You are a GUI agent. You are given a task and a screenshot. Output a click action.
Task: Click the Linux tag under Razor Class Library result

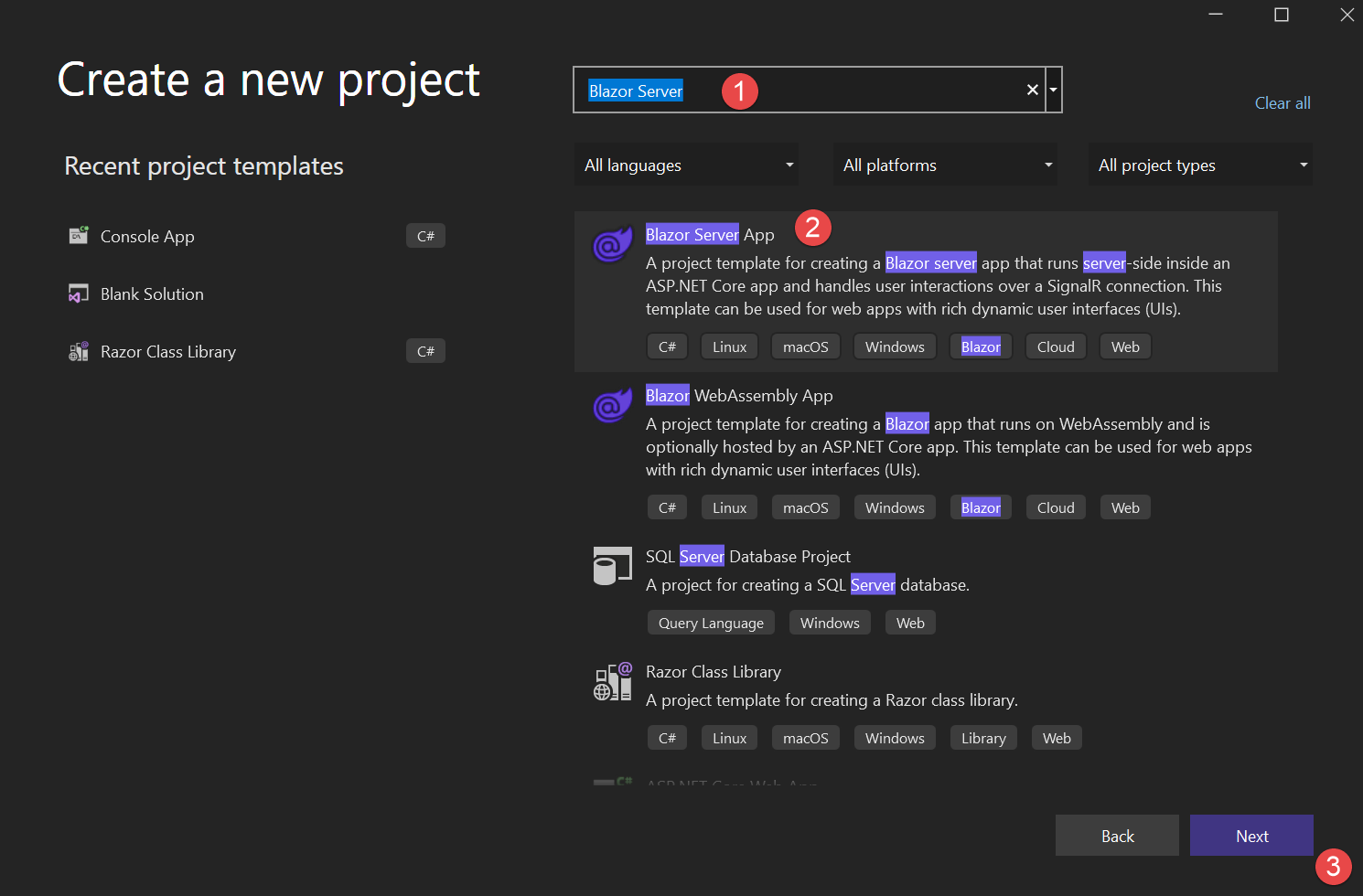click(729, 738)
